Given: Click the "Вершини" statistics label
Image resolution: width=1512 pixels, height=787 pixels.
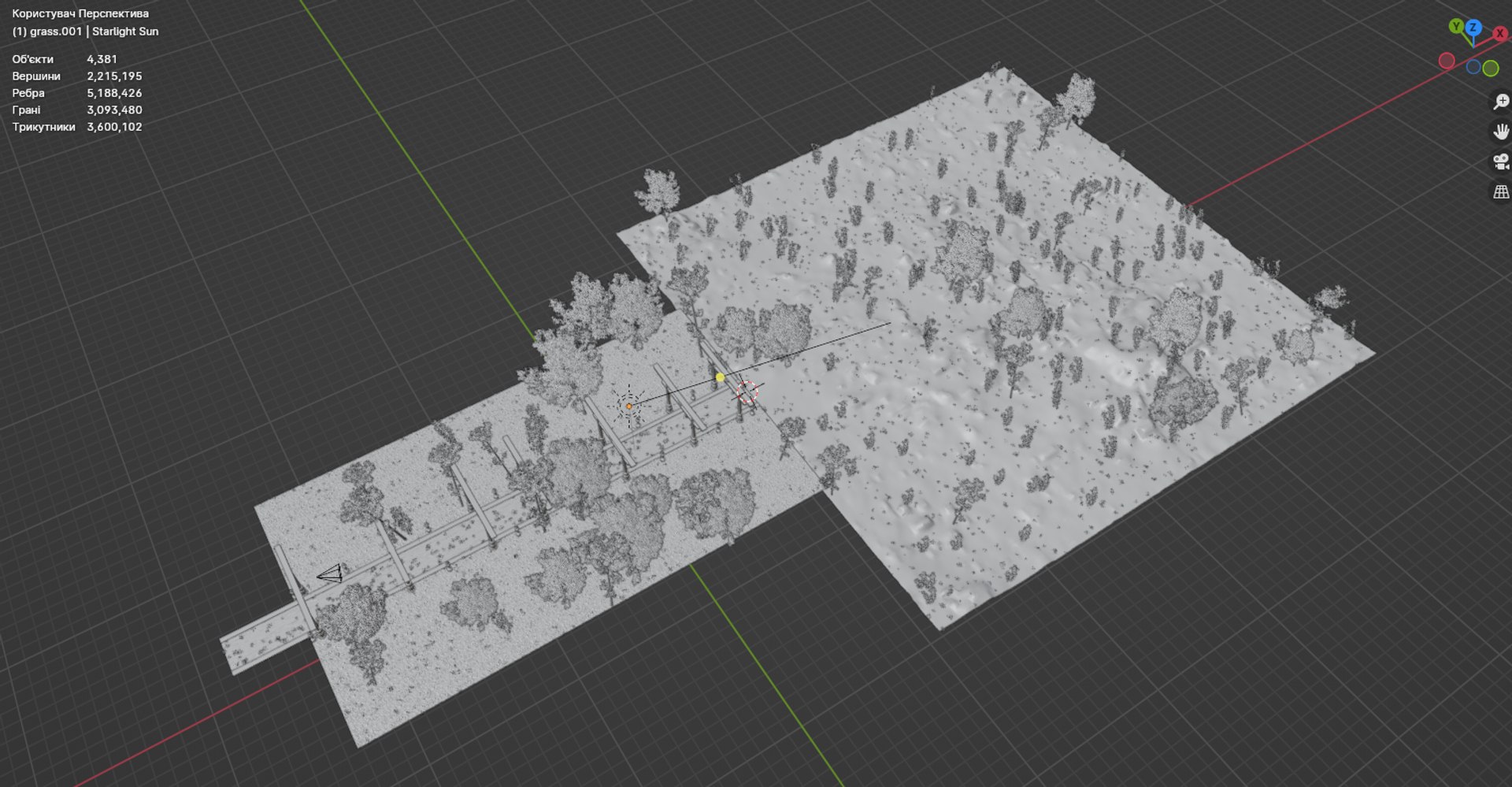Looking at the screenshot, I should [36, 76].
